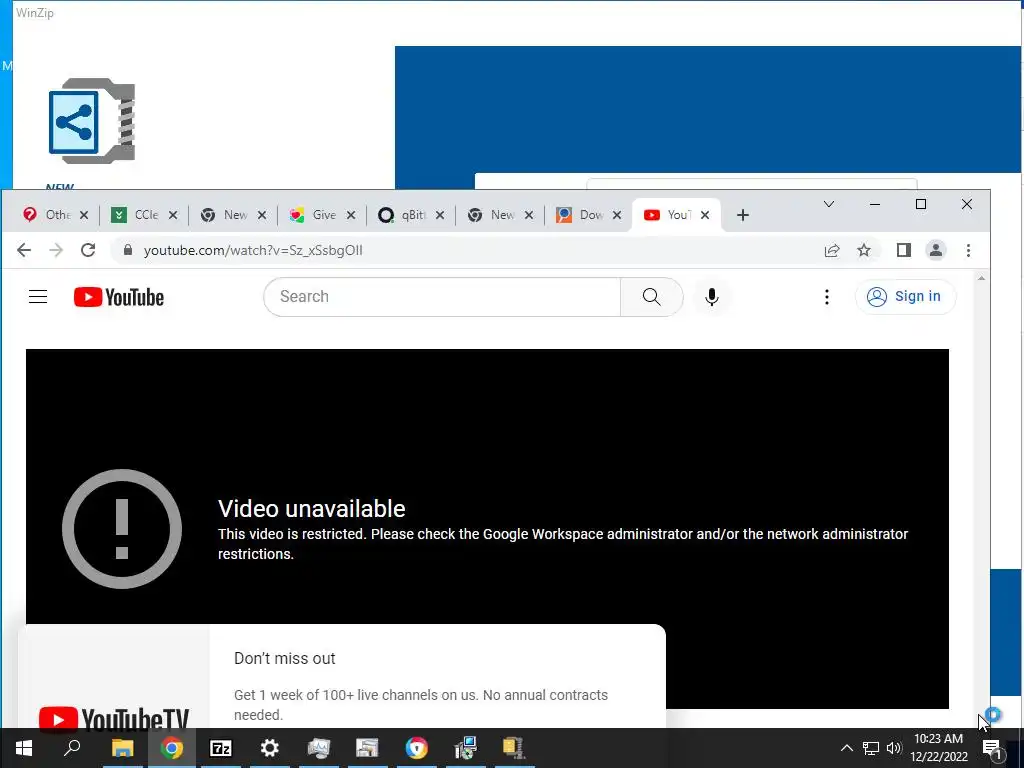The image size is (1024, 768).
Task: Open a new Chrome tab
Action: pos(743,215)
